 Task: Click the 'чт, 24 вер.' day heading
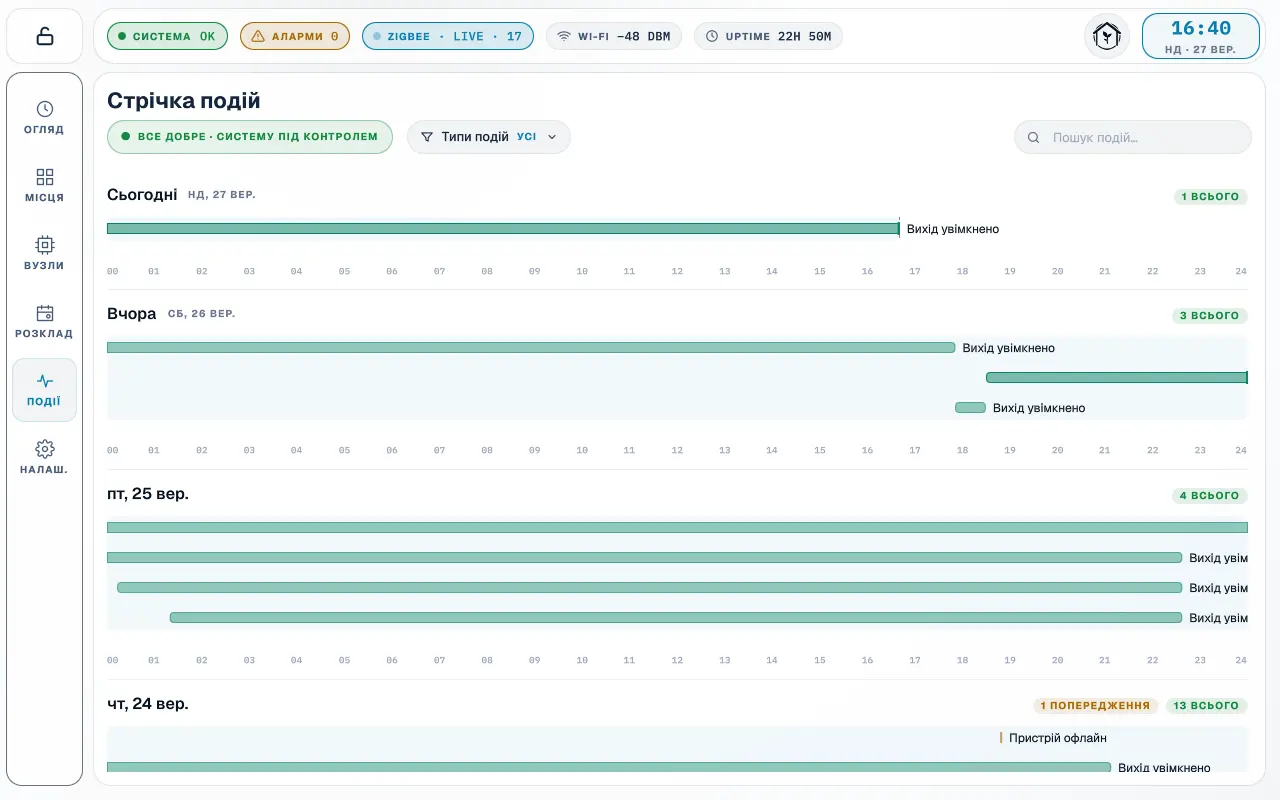point(148,704)
